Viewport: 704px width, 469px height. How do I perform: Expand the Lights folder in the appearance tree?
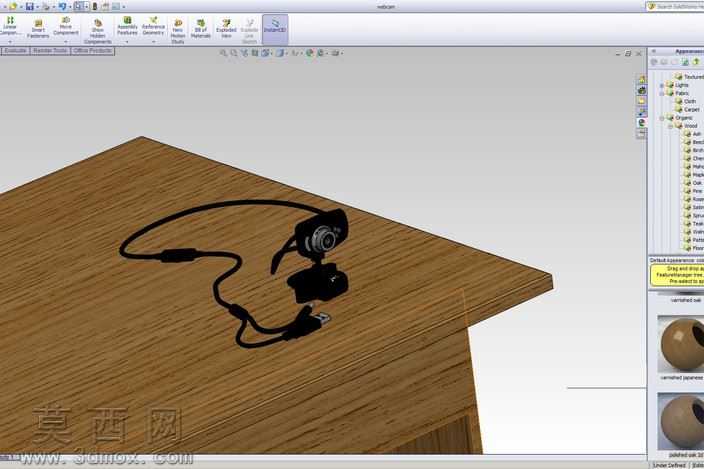(x=662, y=85)
